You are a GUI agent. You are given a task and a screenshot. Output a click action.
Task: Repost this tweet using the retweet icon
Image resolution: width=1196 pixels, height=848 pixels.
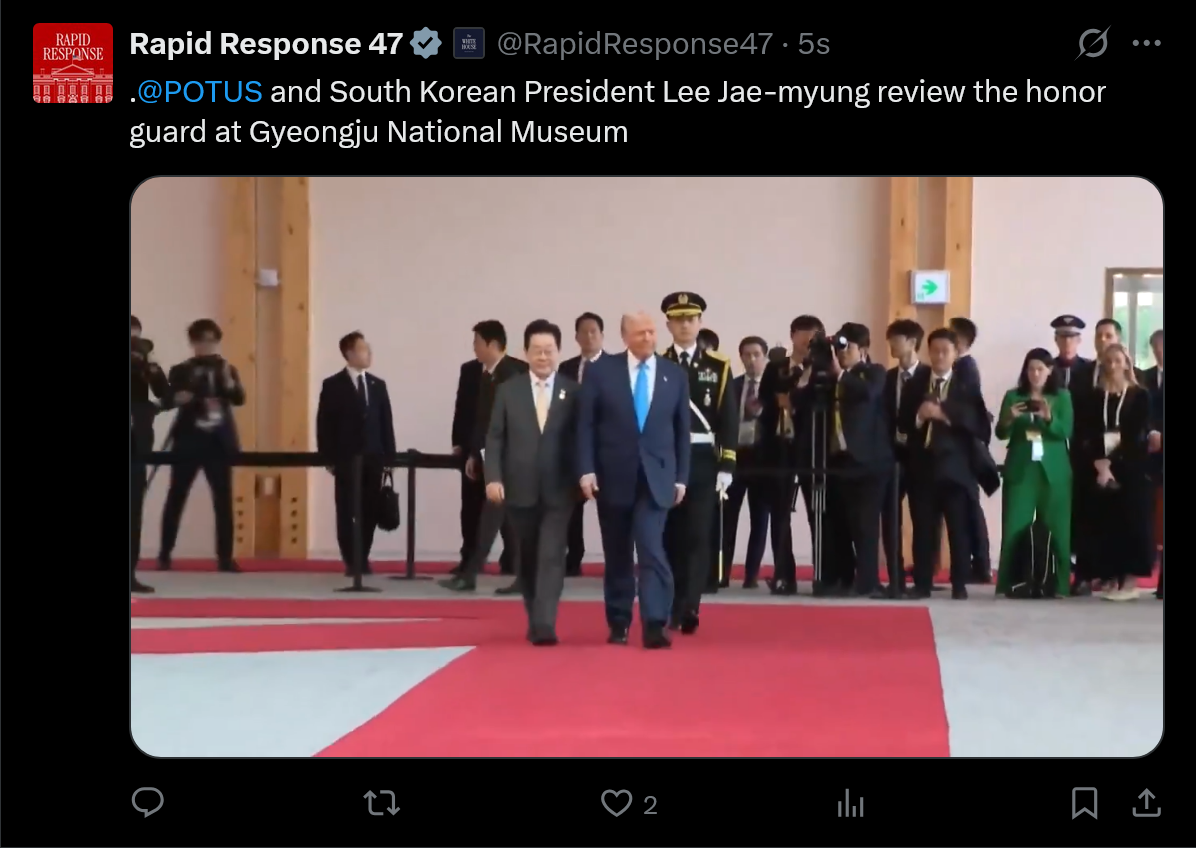pyautogui.click(x=381, y=803)
